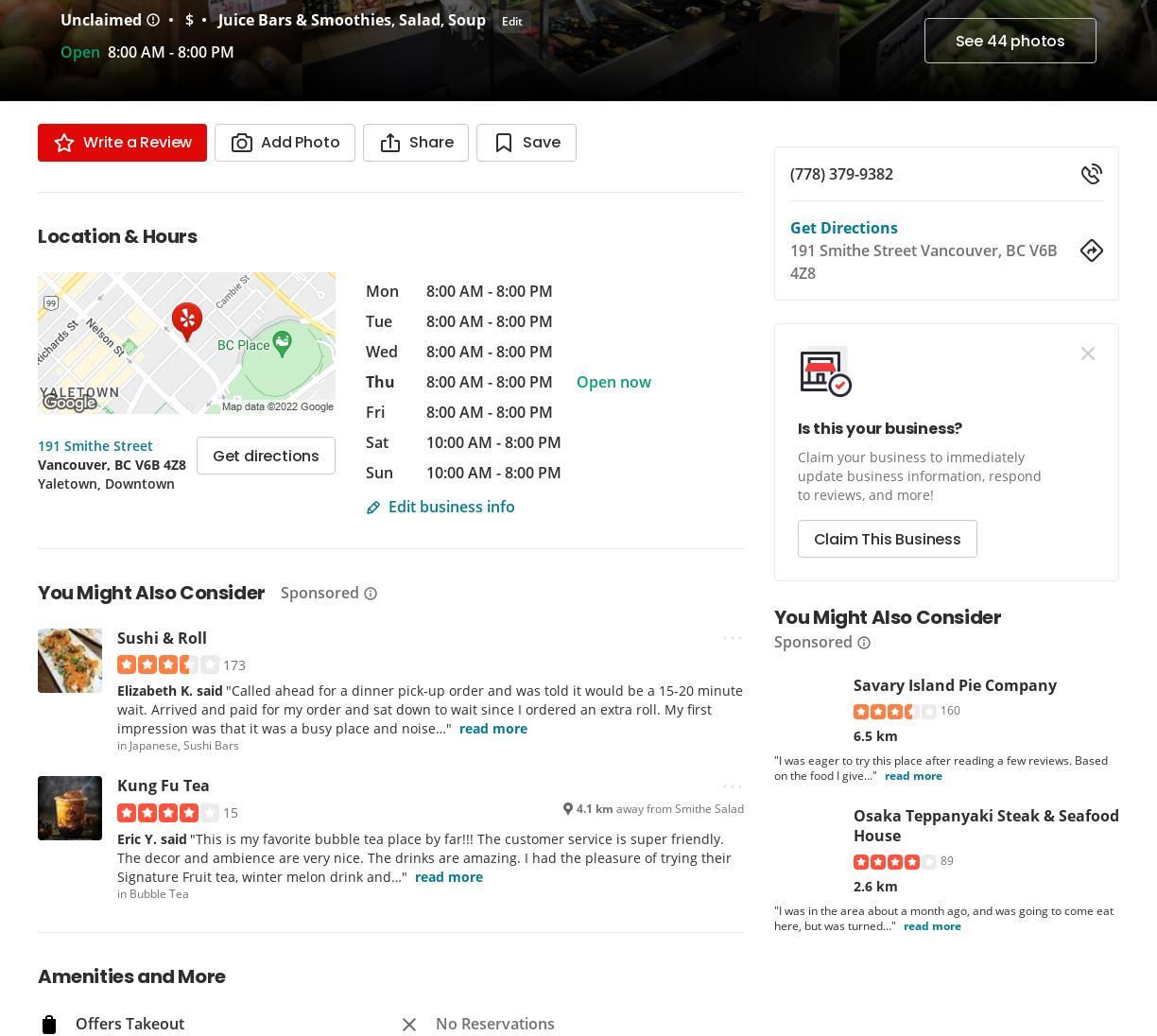
Task: Click the phone call icon beside the number
Action: coord(1091,174)
